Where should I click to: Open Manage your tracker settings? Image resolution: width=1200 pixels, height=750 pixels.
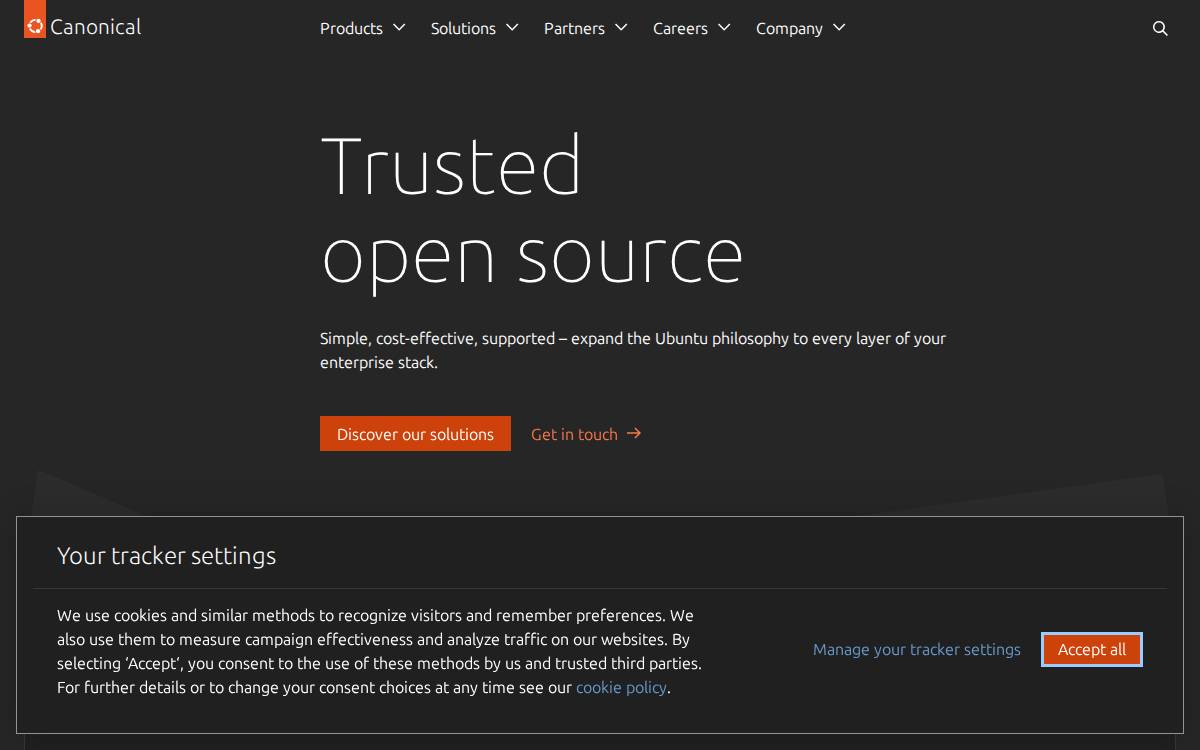pos(917,649)
